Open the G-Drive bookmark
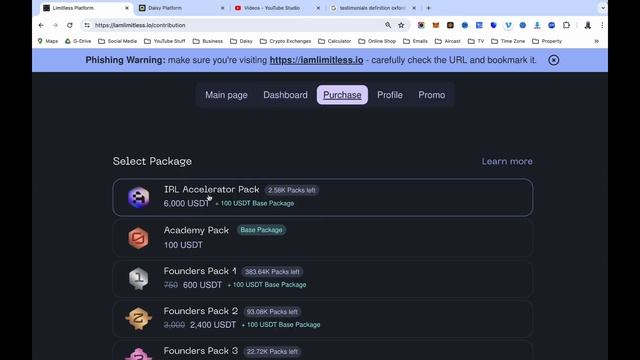The height and width of the screenshot is (360, 640). click(78, 41)
